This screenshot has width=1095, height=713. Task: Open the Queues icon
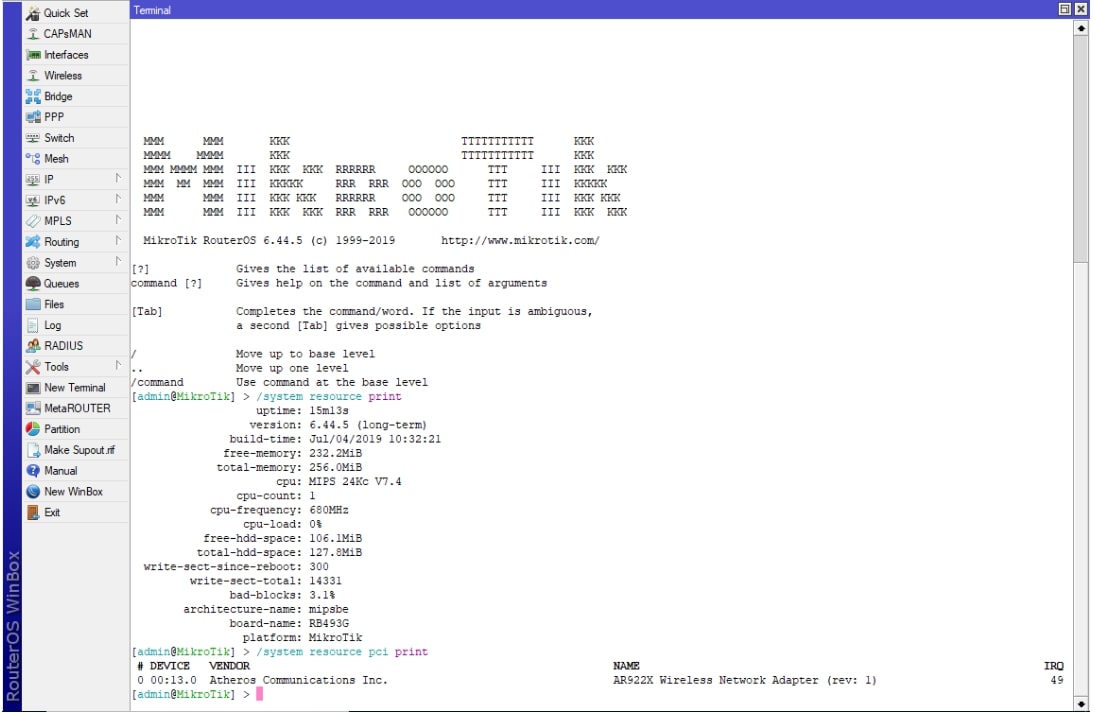point(33,284)
